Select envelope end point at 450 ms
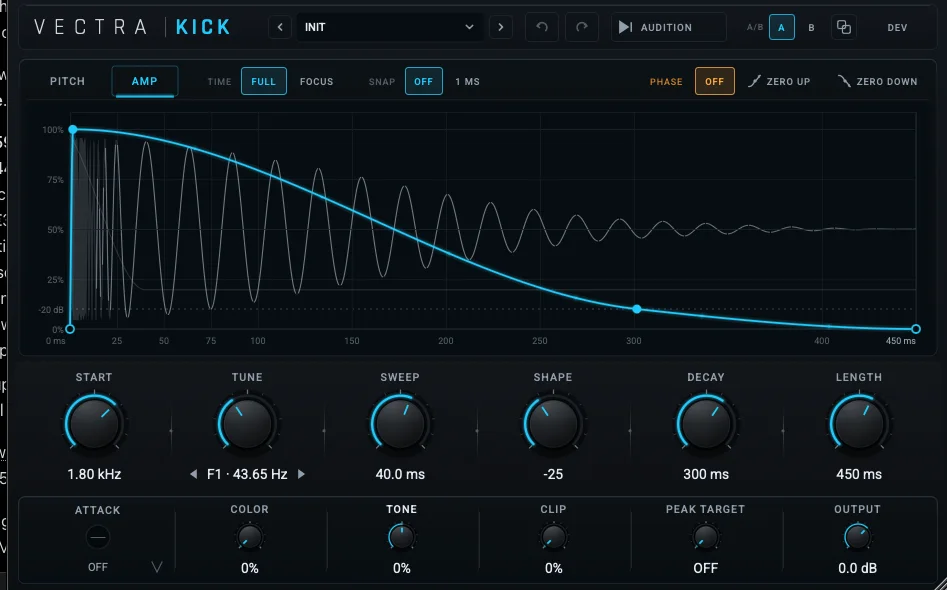The image size is (947, 590). [916, 329]
